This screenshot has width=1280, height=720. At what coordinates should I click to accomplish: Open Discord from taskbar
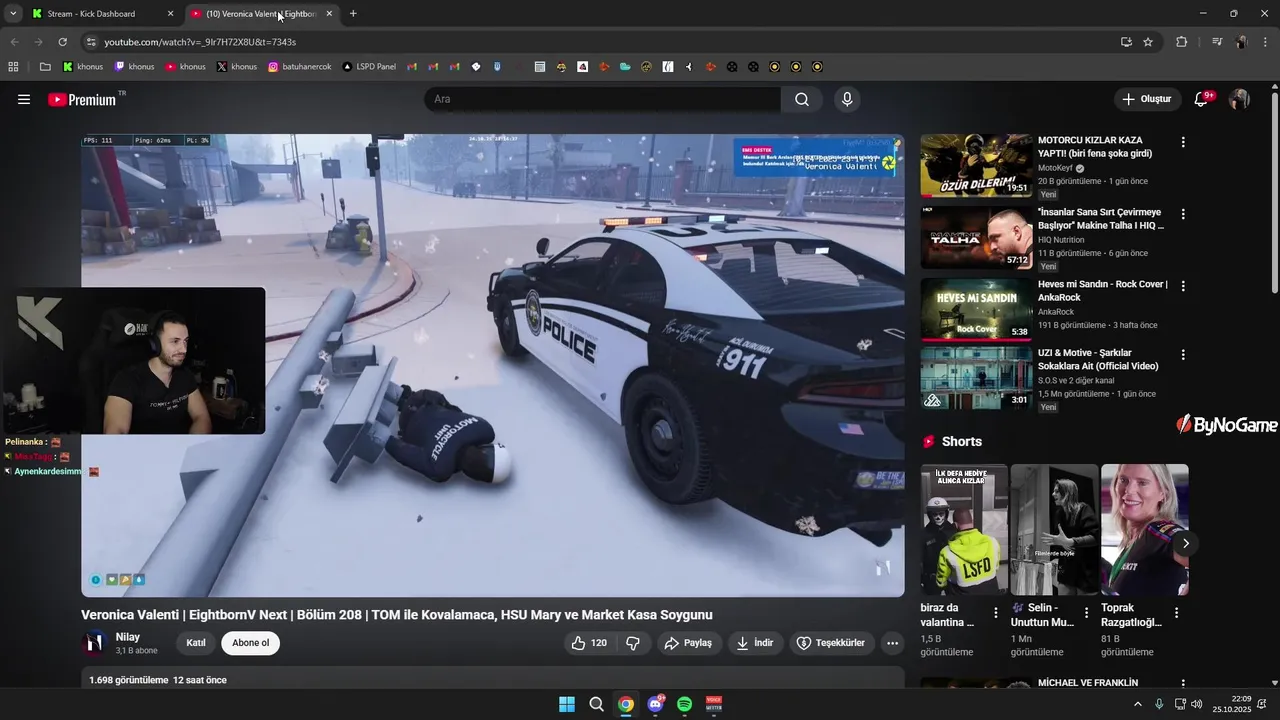point(655,704)
